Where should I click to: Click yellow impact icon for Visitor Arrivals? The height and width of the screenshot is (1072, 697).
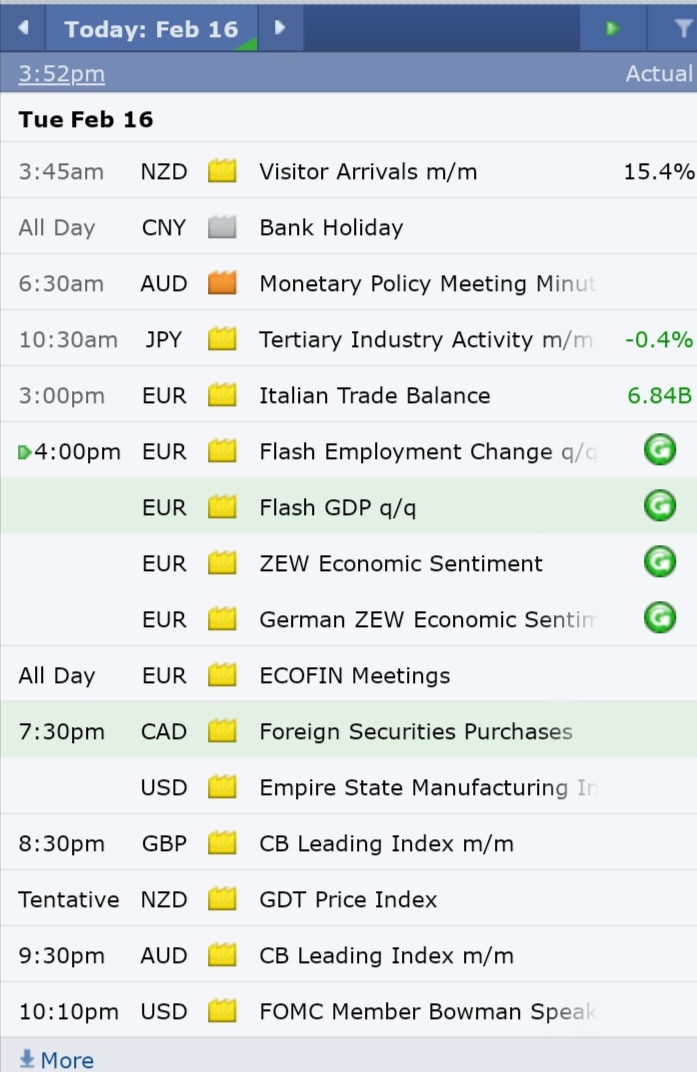point(222,171)
